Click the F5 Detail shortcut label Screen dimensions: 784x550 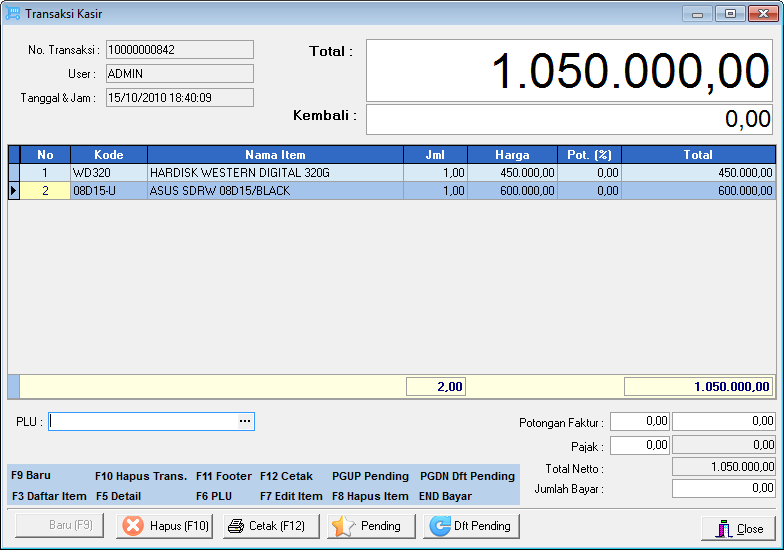tap(118, 496)
